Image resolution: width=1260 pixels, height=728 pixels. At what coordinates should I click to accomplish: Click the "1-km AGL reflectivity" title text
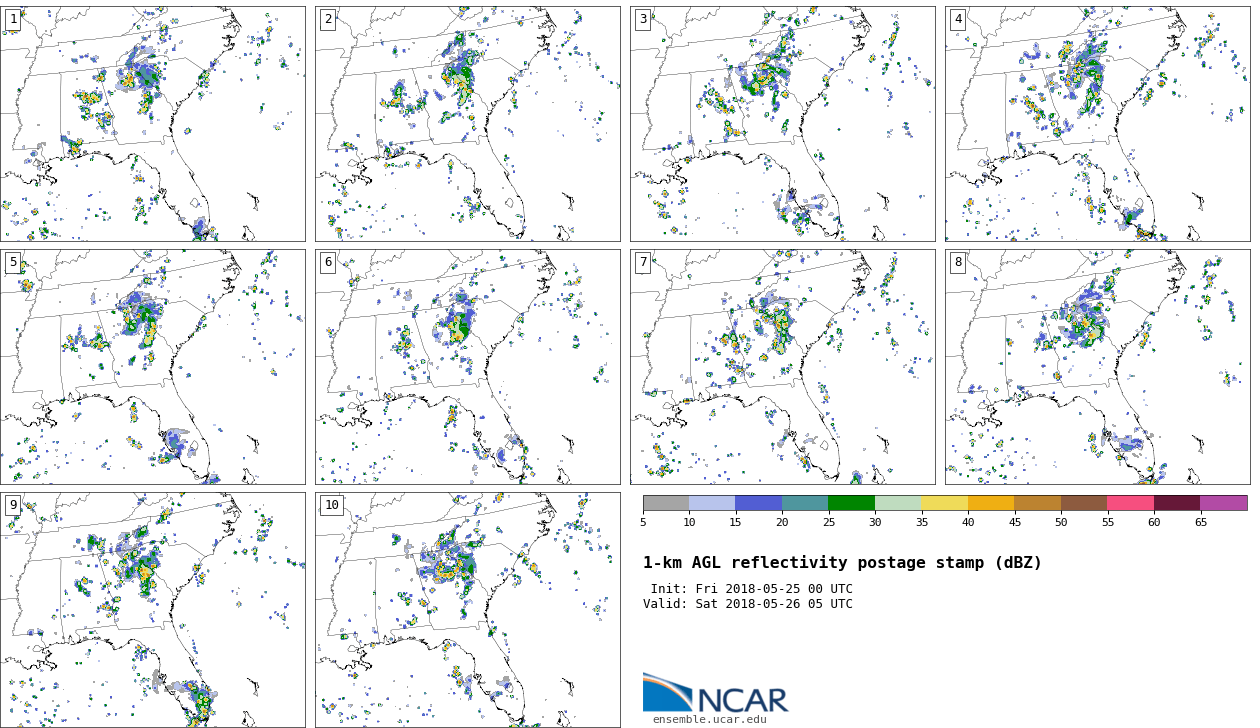pos(842,563)
